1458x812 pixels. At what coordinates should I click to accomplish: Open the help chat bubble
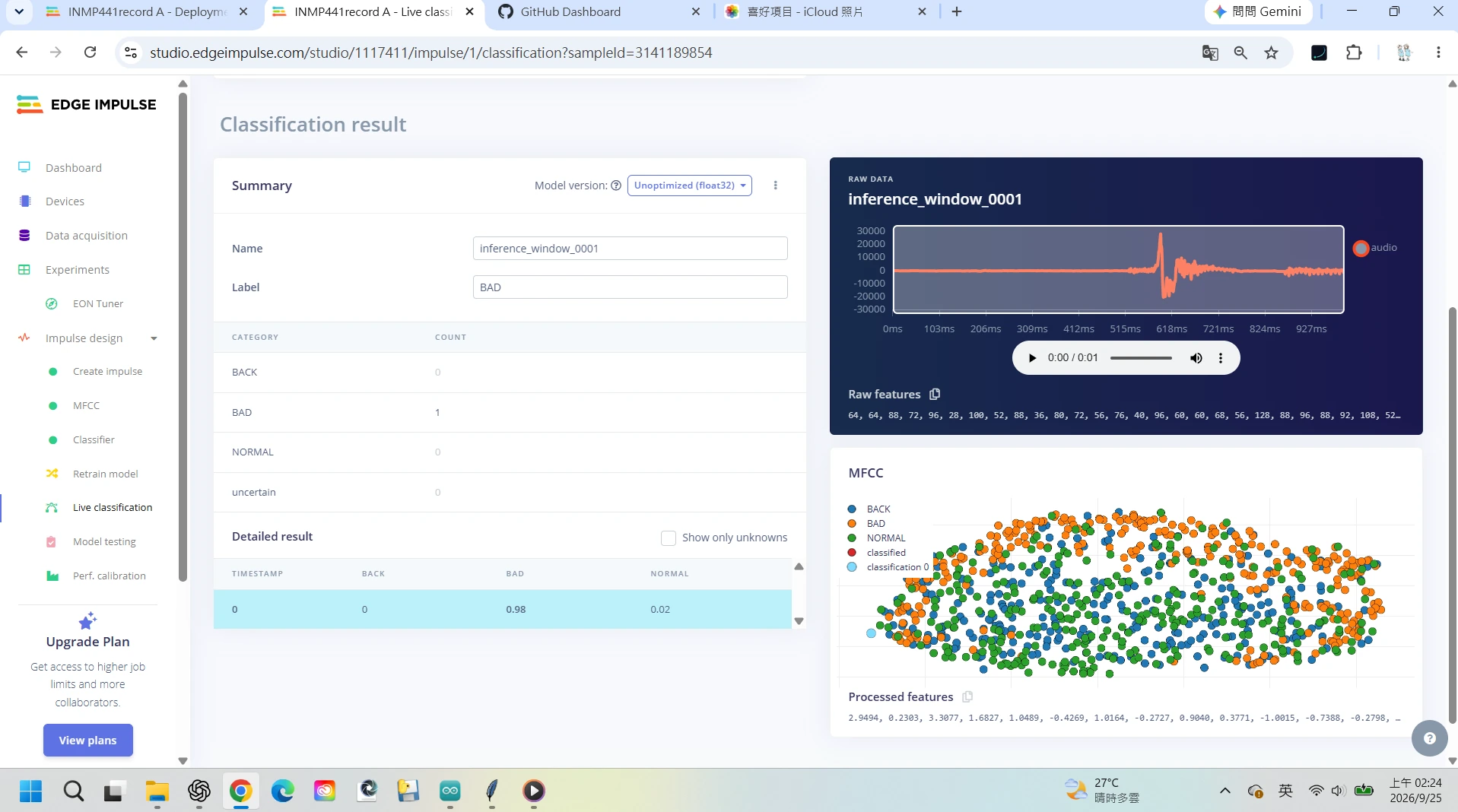(1429, 738)
